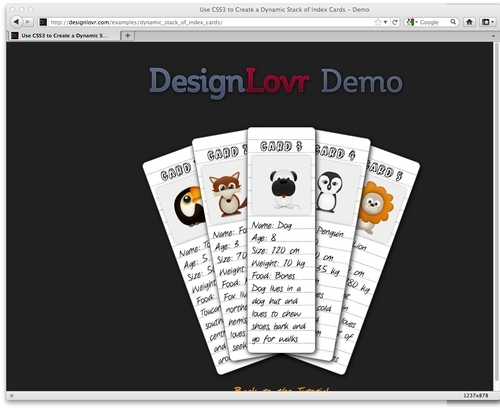The height and width of the screenshot is (409, 500).
Task: Click the browser forward arrow button
Action: [28, 22]
